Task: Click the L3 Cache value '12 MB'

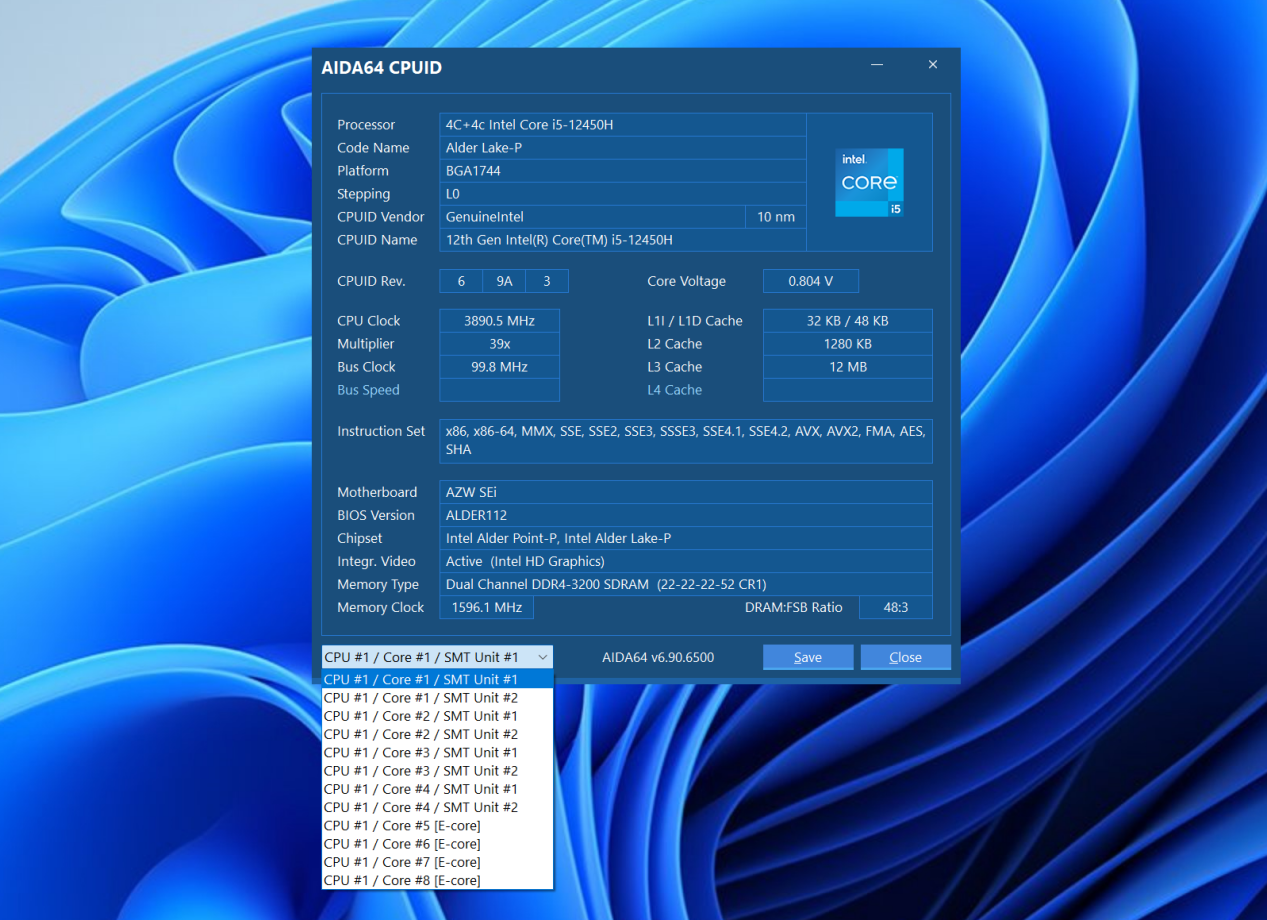Action: click(848, 367)
